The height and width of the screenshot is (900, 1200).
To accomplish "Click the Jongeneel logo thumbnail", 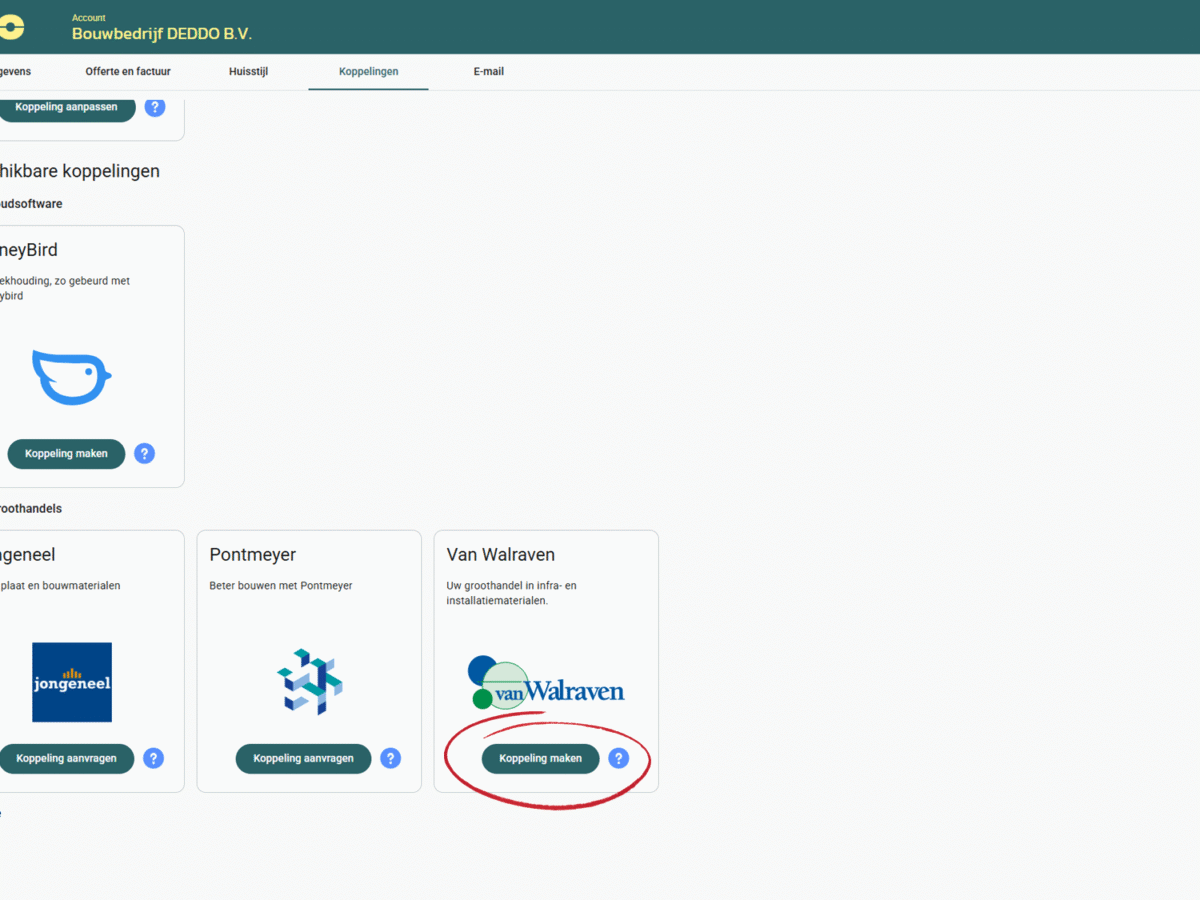I will (72, 682).
